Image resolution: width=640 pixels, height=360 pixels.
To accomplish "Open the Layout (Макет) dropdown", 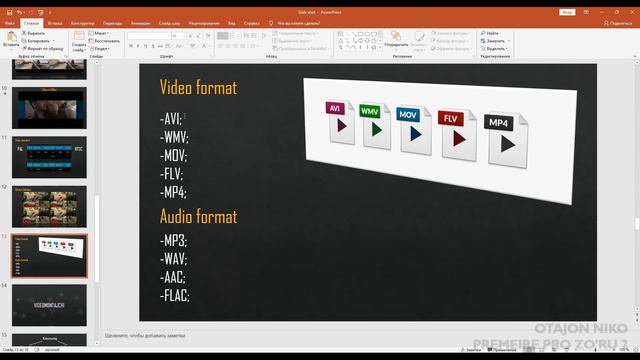I will pos(99,33).
